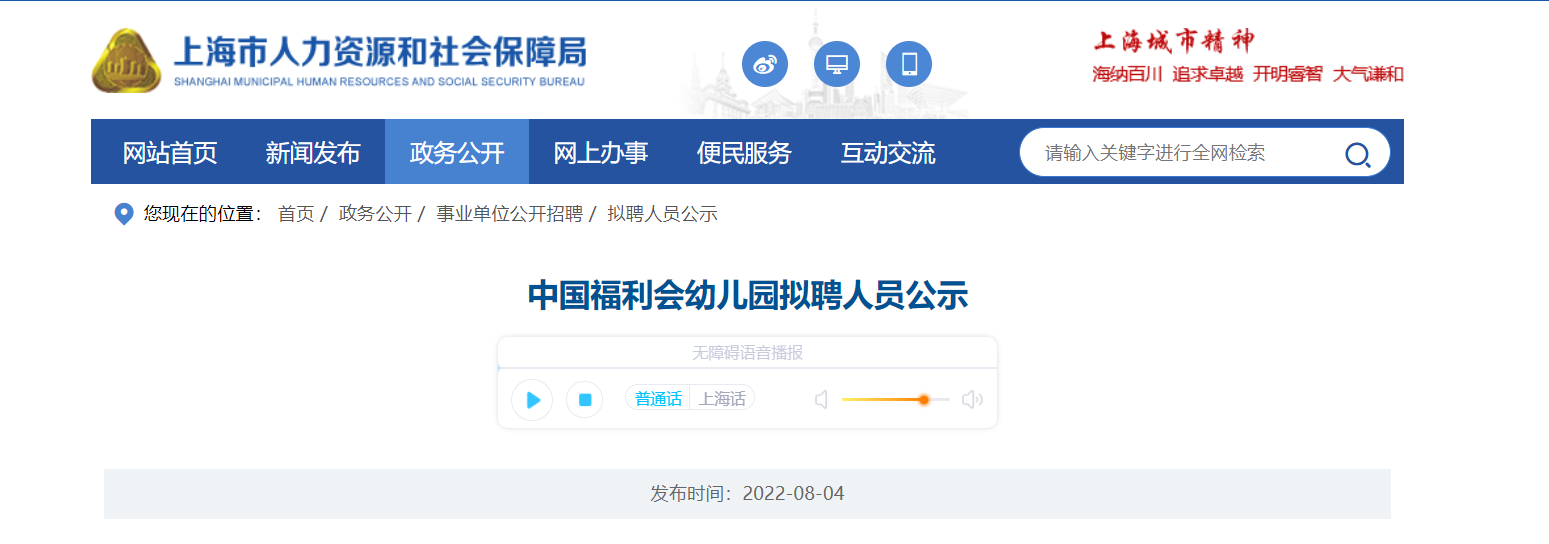Open the mobile phone version icon
This screenshot has height=544, width=1549.
click(x=909, y=64)
